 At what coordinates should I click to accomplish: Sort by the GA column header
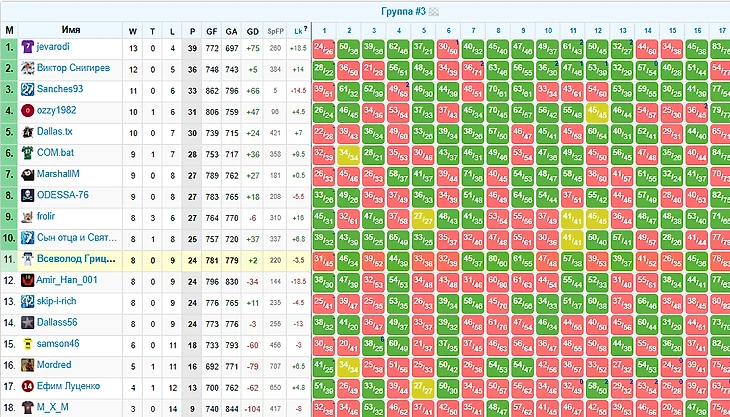point(231,32)
